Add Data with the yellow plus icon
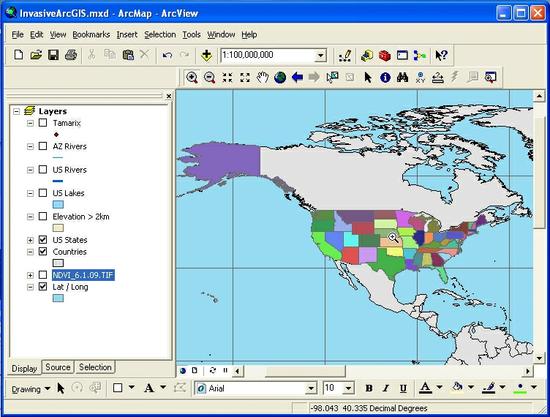This screenshot has height=417, width=550. 206,55
